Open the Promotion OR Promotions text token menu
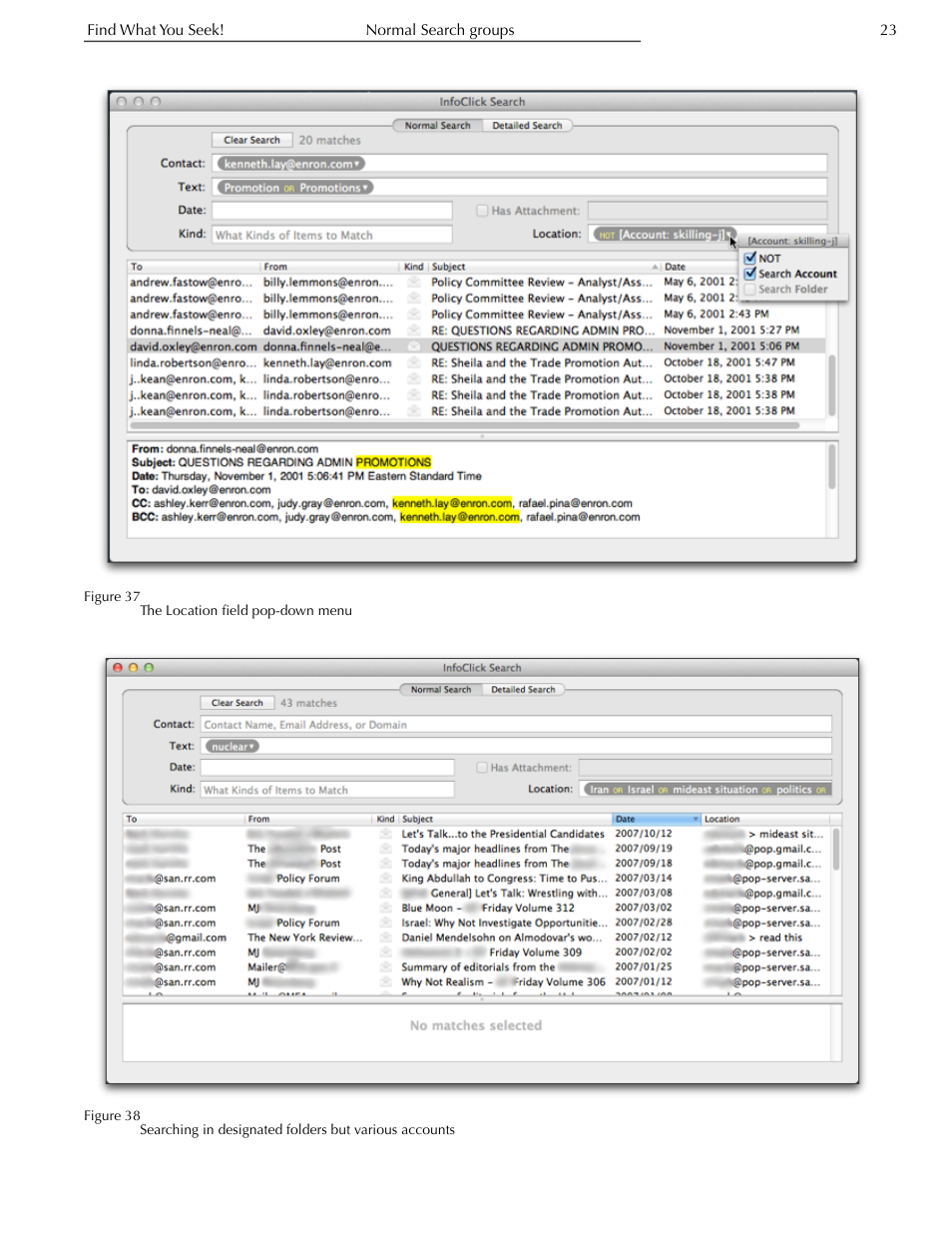The image size is (952, 1233). [x=365, y=188]
